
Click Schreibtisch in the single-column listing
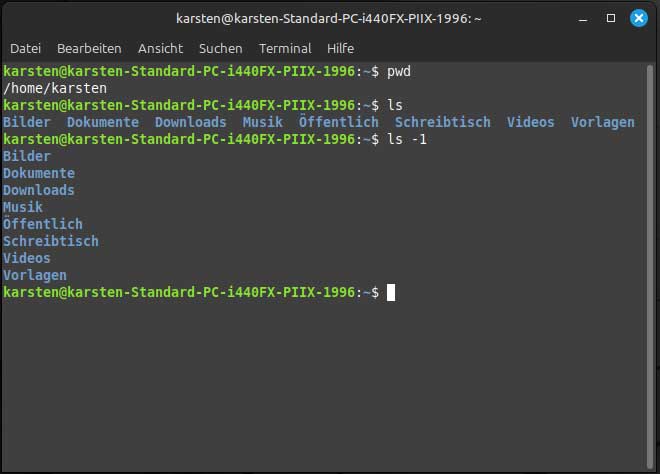(x=51, y=241)
